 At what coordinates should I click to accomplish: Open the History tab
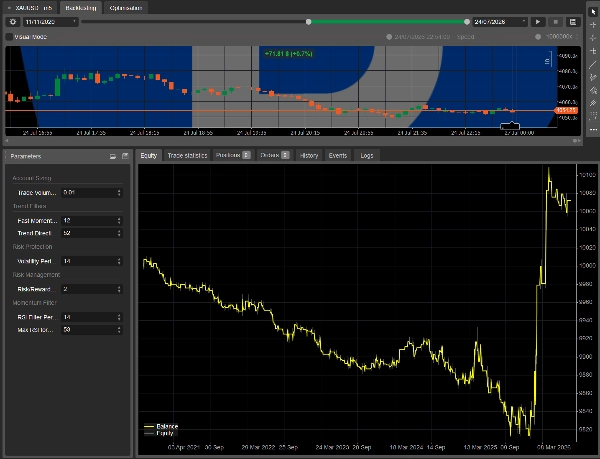[x=309, y=155]
